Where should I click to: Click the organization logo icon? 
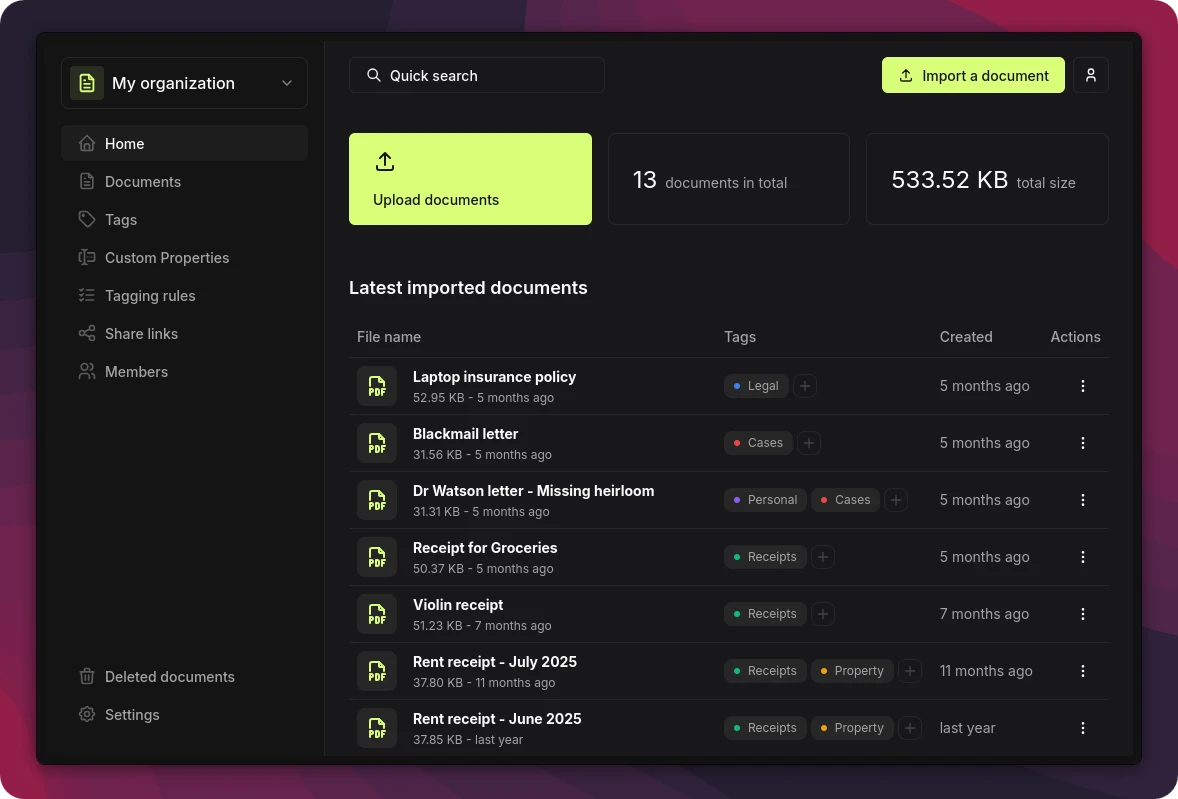[x=87, y=83]
